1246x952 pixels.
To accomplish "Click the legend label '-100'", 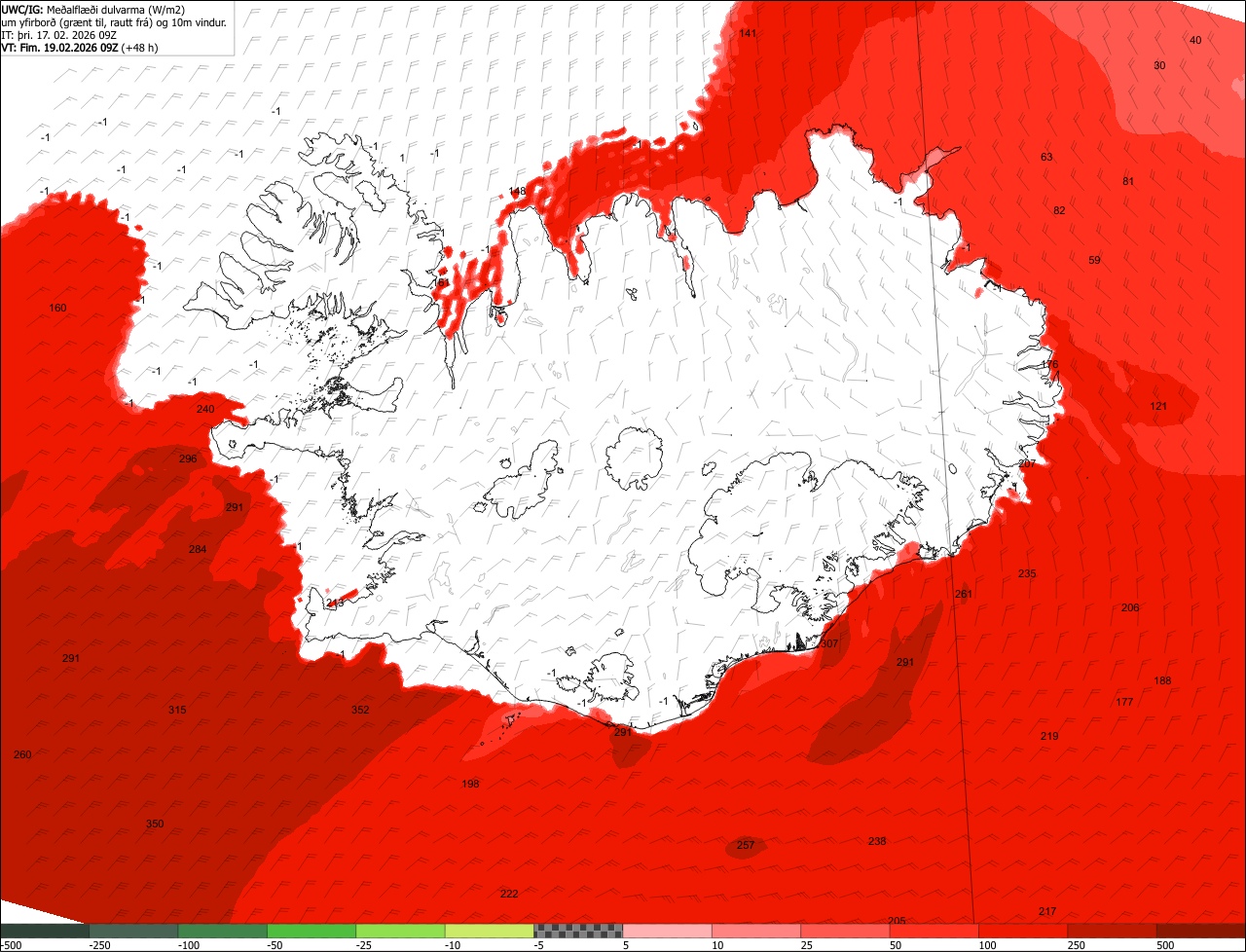I will (x=187, y=945).
